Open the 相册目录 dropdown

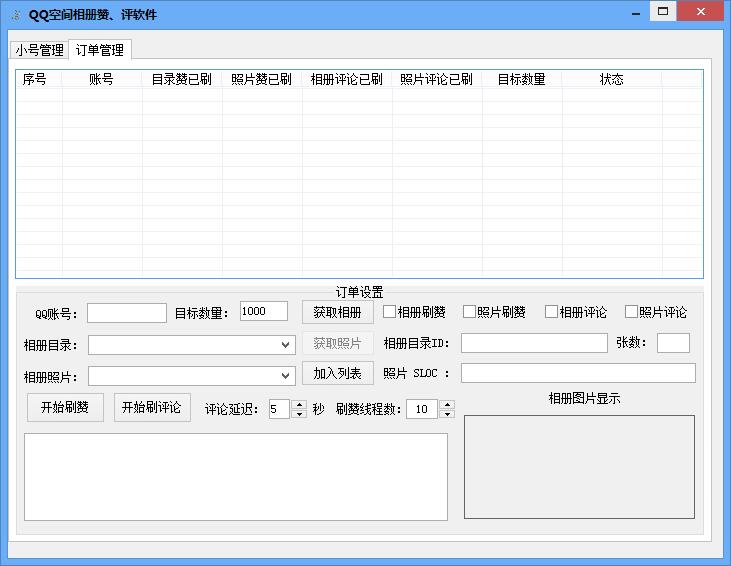(x=192, y=345)
